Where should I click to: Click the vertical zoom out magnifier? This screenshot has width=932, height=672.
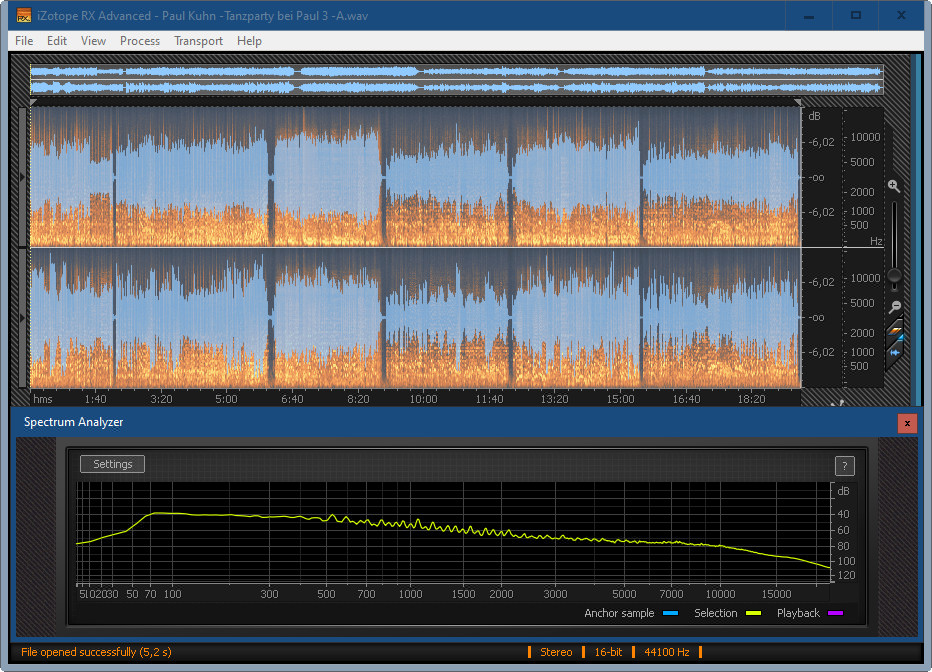pyautogui.click(x=894, y=306)
